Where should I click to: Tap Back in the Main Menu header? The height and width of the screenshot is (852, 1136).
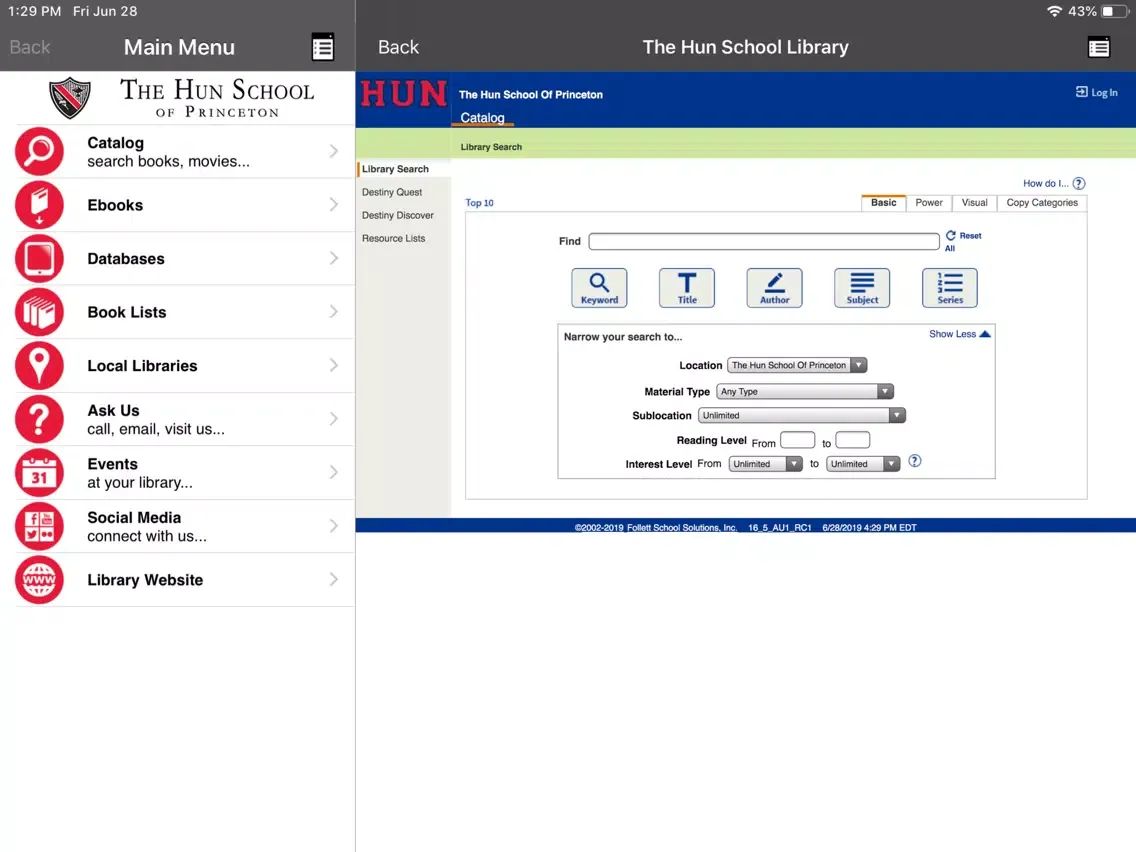pyautogui.click(x=30, y=47)
